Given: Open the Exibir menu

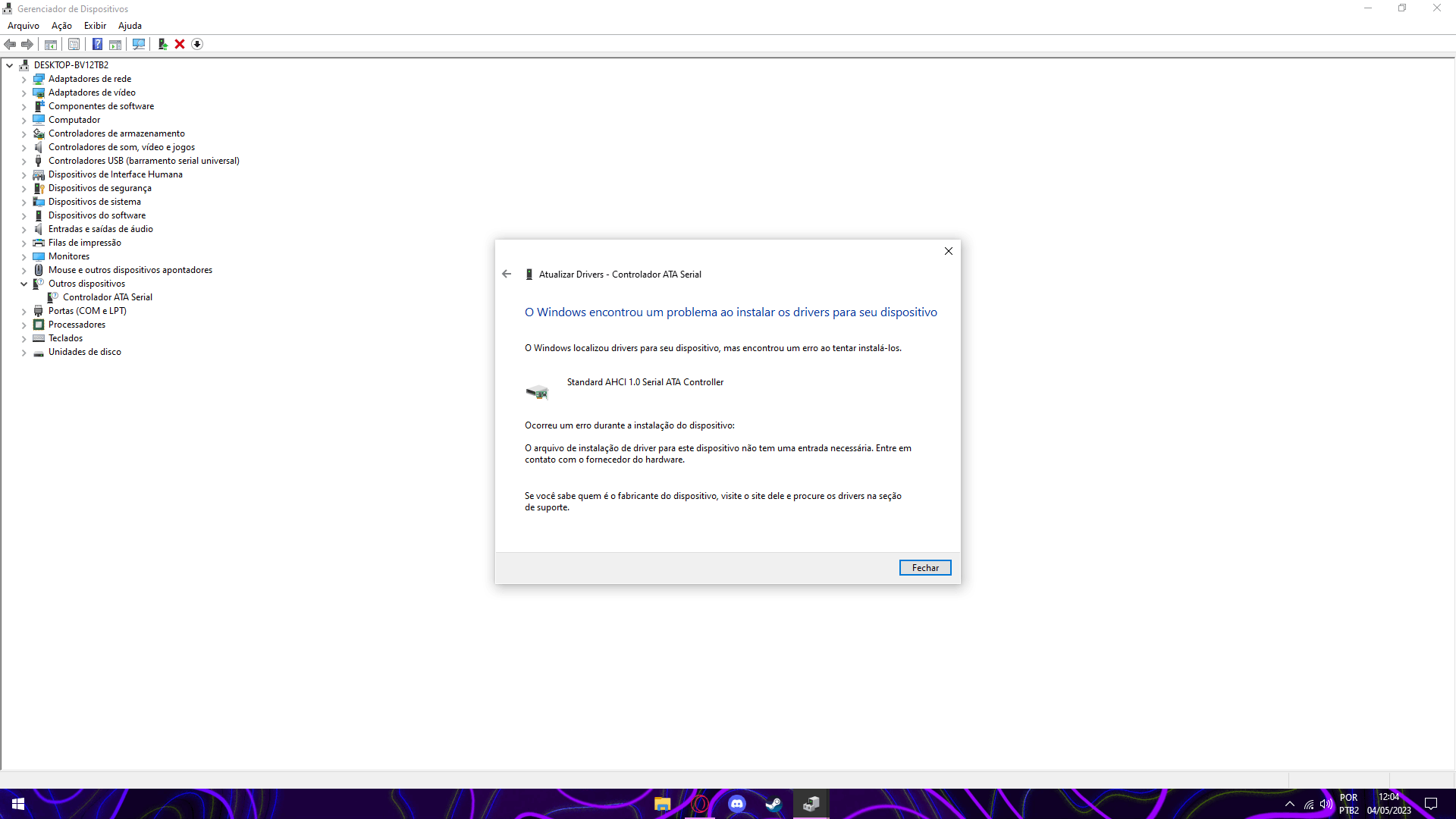Looking at the screenshot, I should [x=95, y=25].
